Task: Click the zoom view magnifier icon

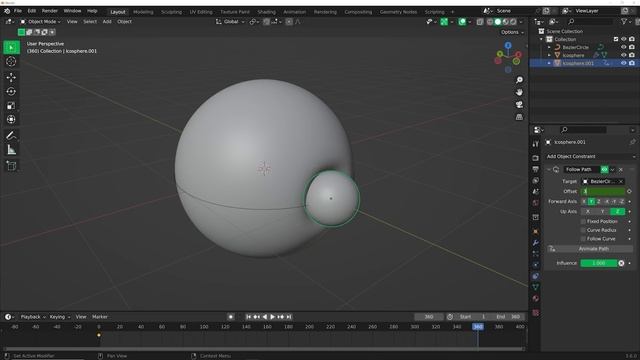Action: click(x=519, y=80)
